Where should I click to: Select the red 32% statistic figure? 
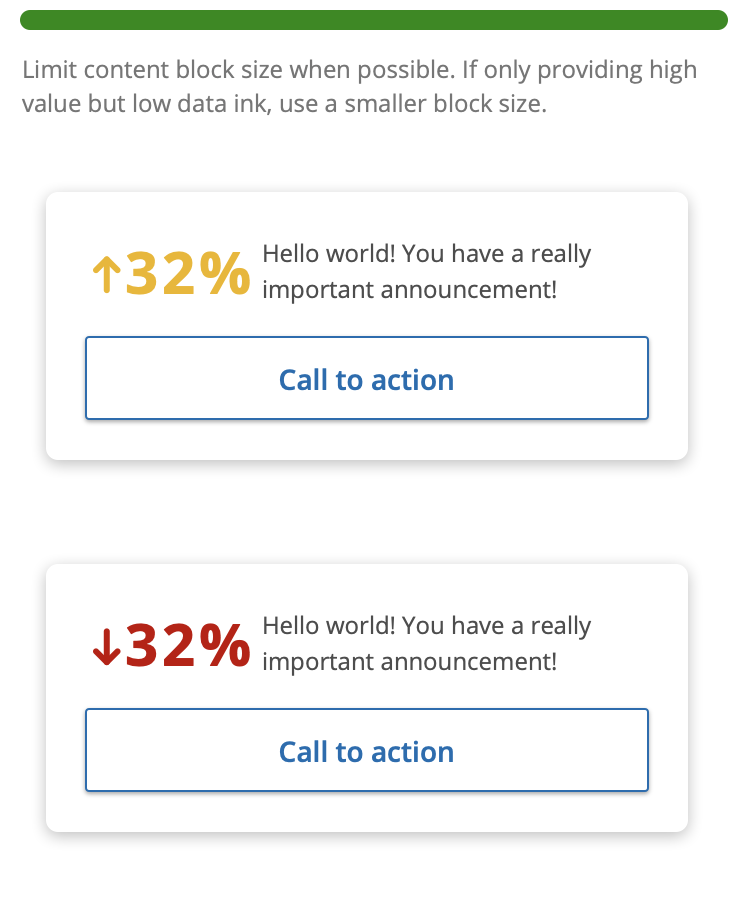pos(171,646)
